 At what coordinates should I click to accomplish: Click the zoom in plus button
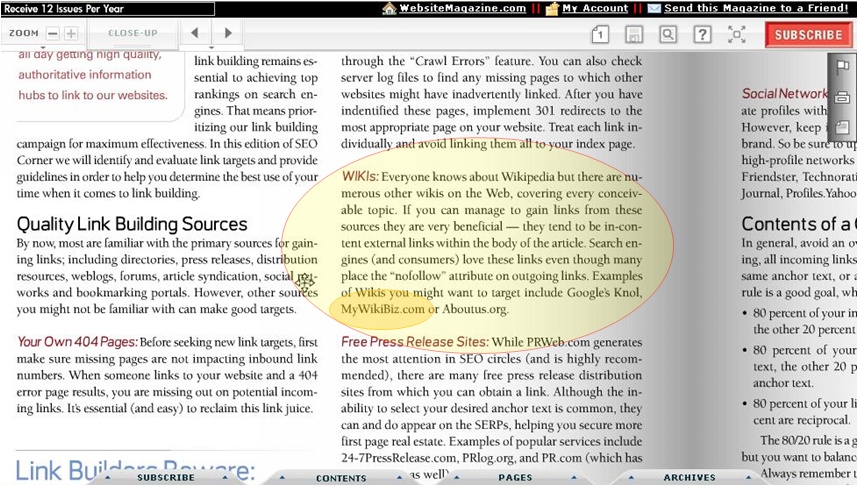[71, 33]
